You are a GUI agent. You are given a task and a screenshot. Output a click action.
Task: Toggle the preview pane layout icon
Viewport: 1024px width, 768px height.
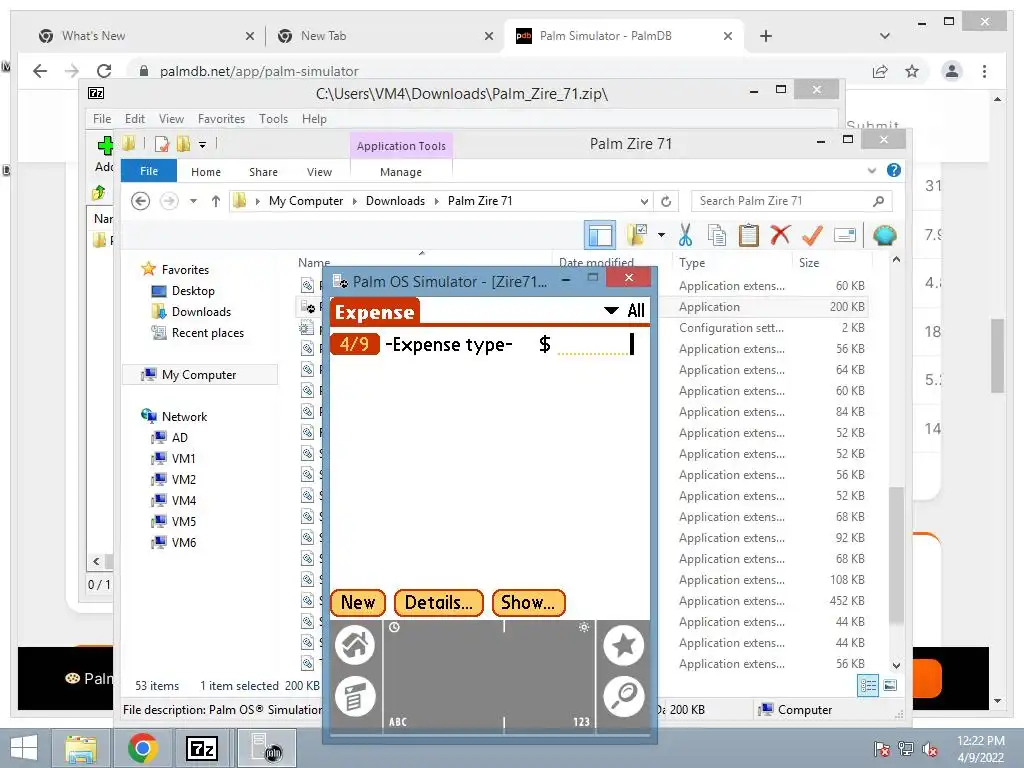(600, 235)
